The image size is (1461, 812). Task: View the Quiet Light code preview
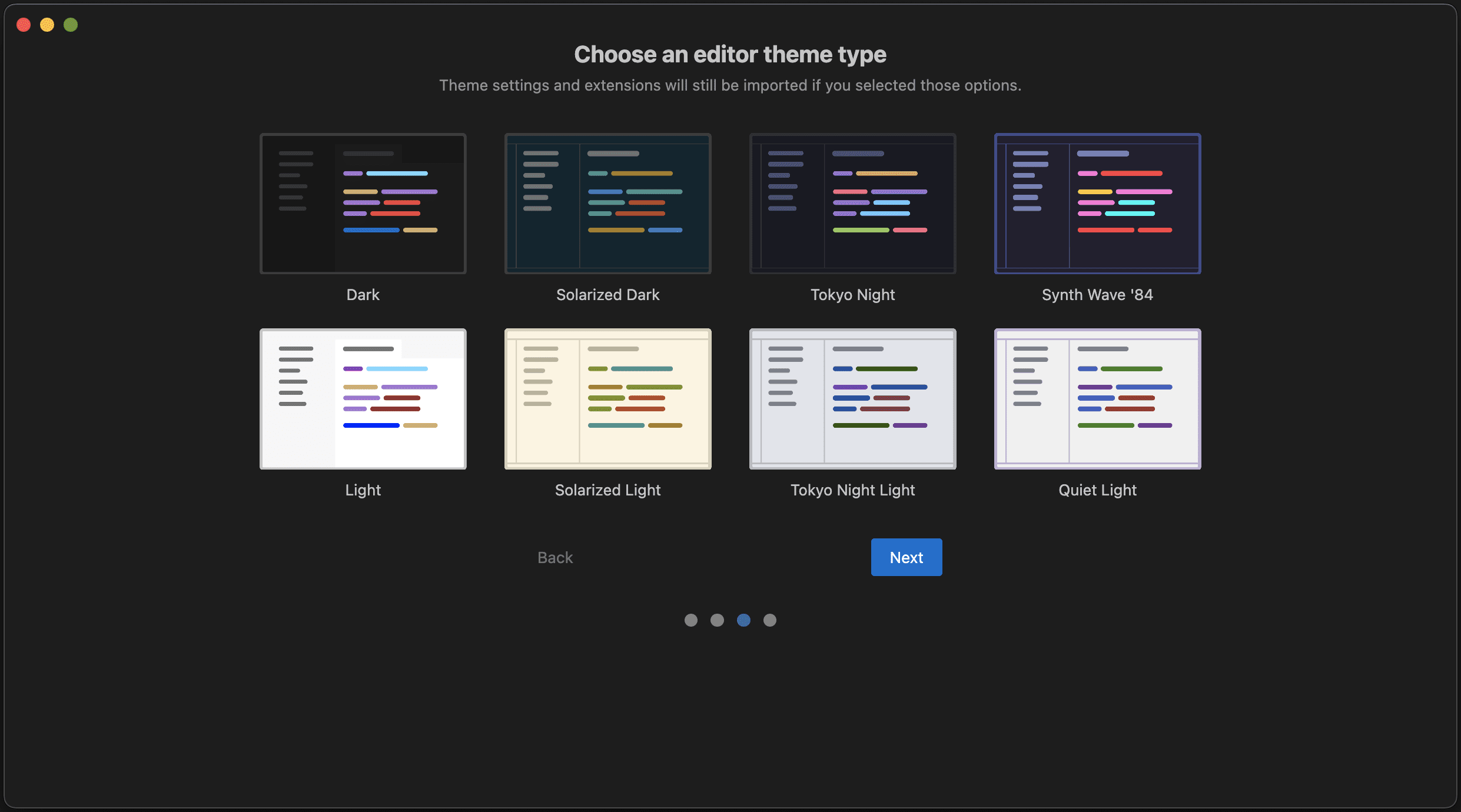pos(1097,398)
